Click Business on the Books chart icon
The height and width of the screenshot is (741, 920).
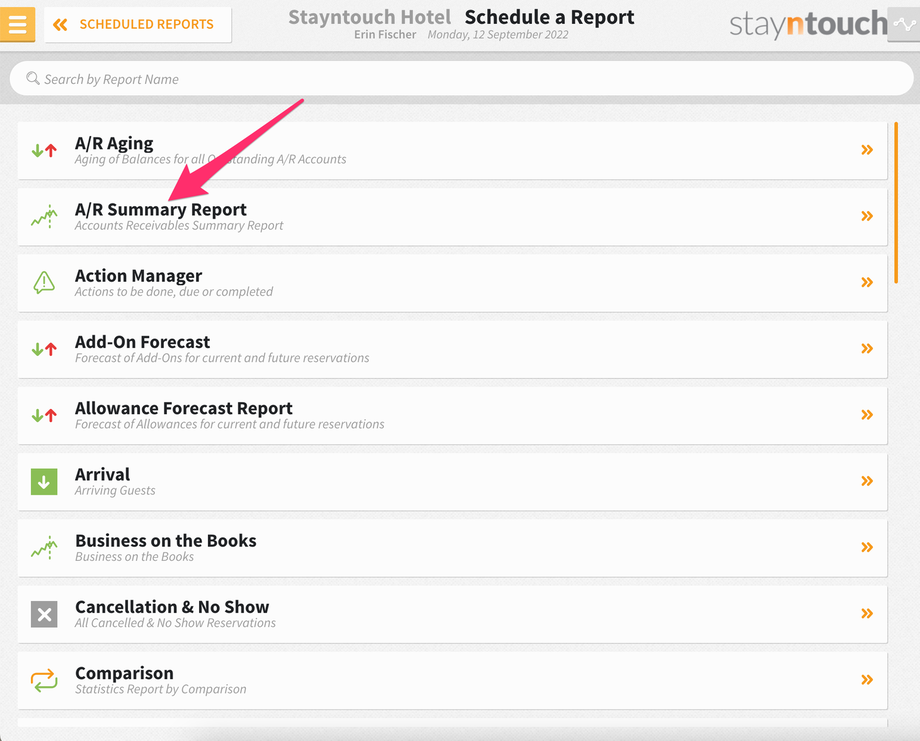(x=44, y=548)
